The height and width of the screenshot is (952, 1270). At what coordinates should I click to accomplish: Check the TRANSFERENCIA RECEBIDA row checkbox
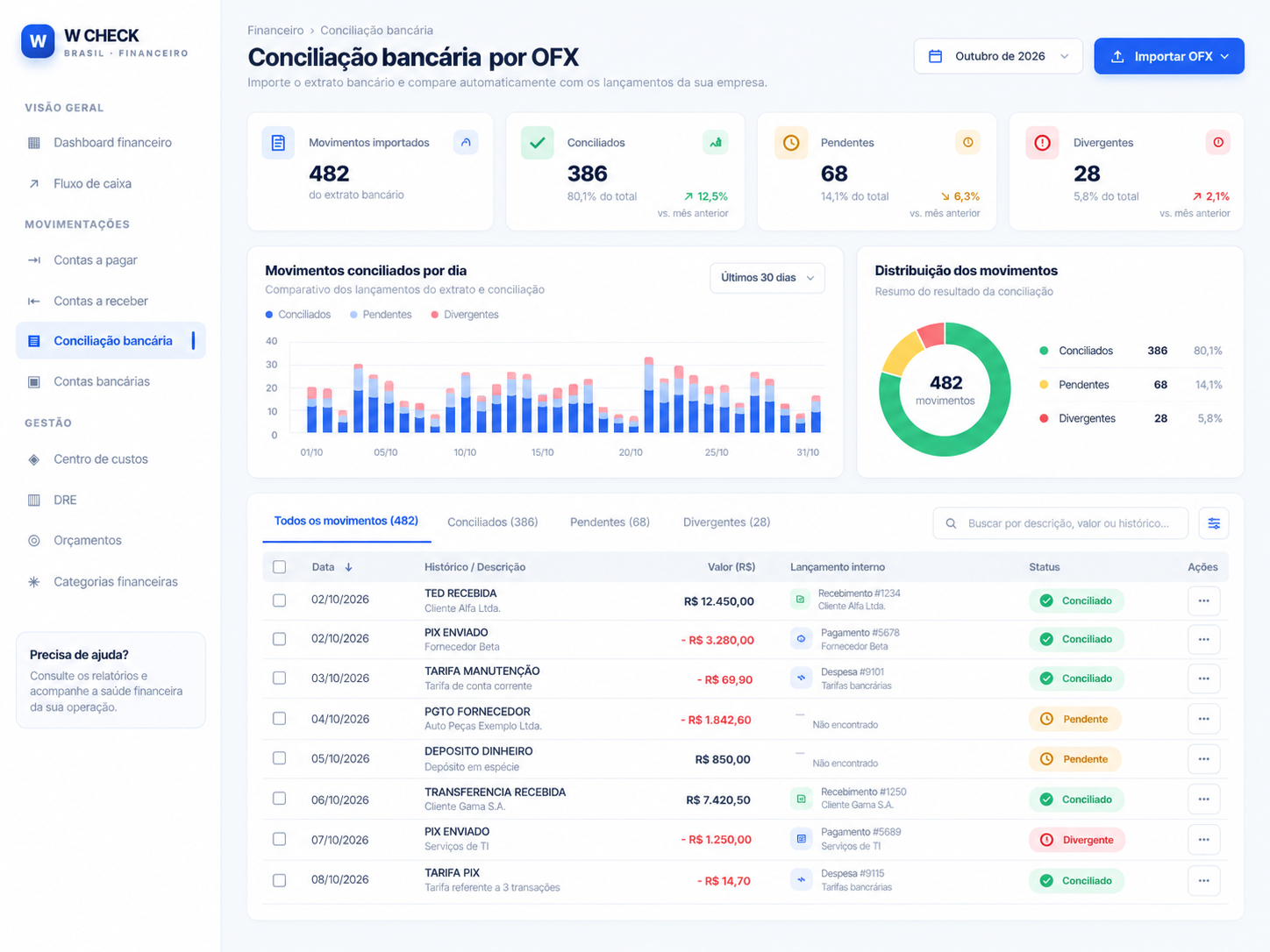(x=279, y=799)
